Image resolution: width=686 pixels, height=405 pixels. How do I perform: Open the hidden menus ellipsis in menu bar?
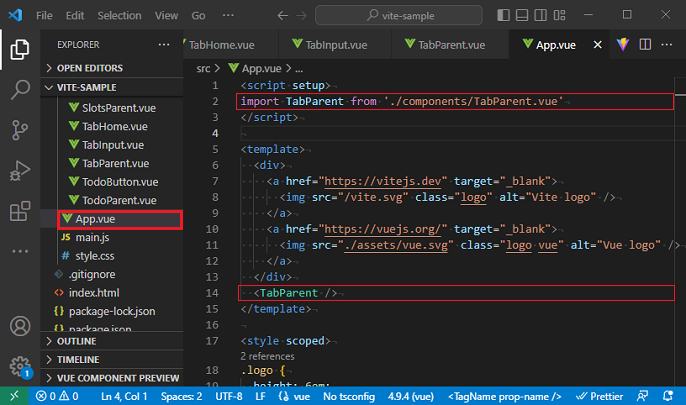coord(228,15)
